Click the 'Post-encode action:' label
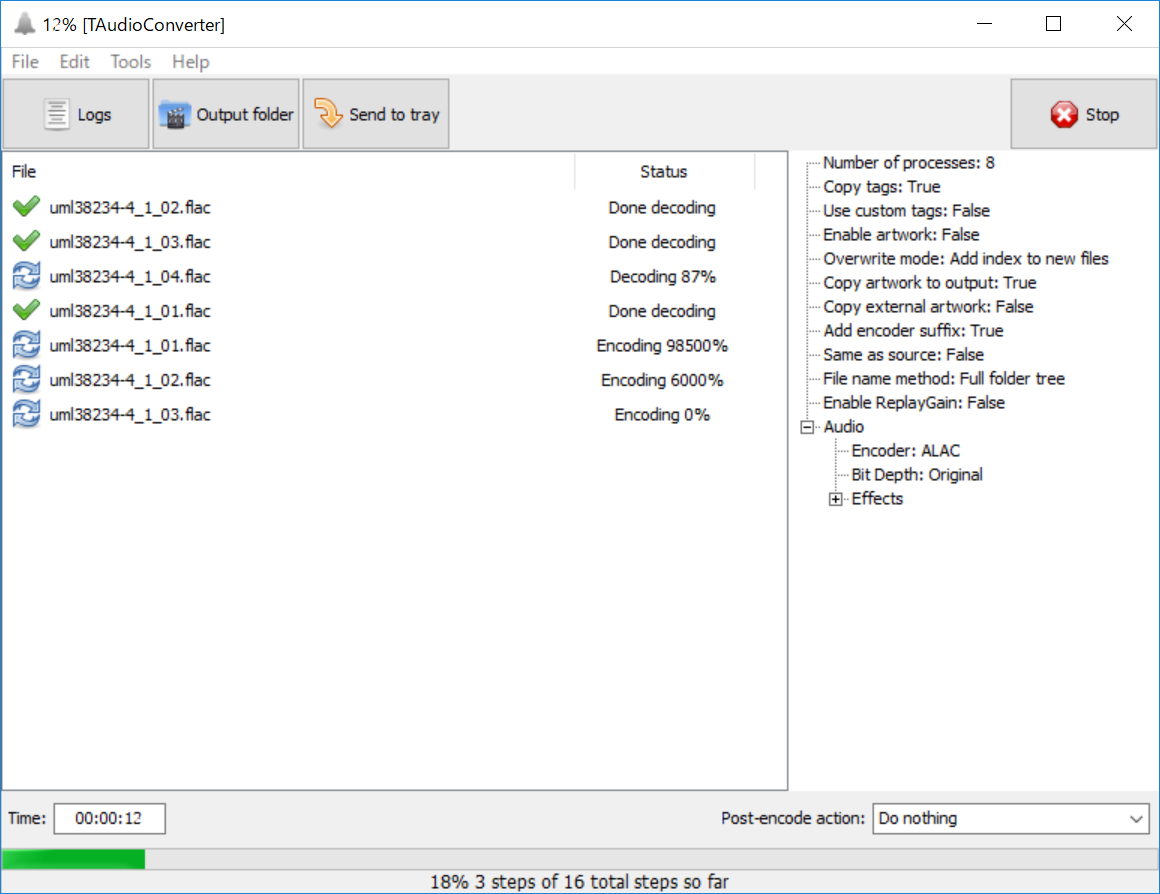 coord(793,819)
